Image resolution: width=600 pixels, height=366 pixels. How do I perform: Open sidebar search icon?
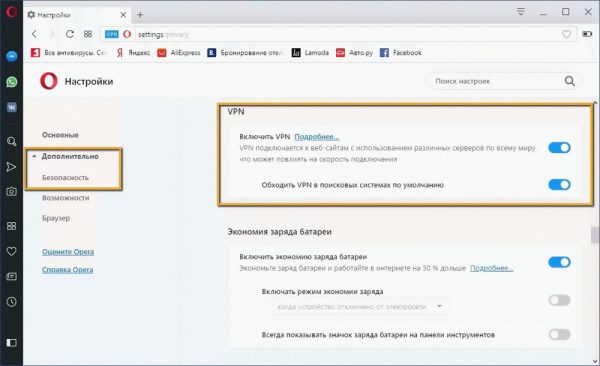click(x=11, y=142)
